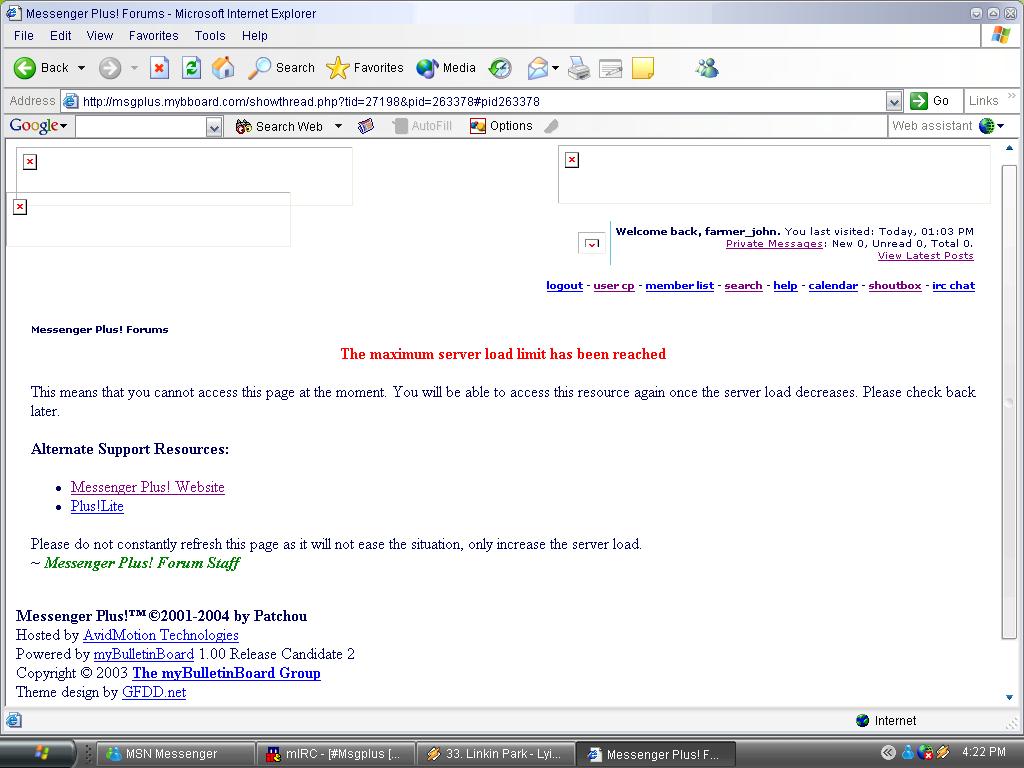Open Google toolbar Options
The image size is (1024, 768).
click(501, 126)
